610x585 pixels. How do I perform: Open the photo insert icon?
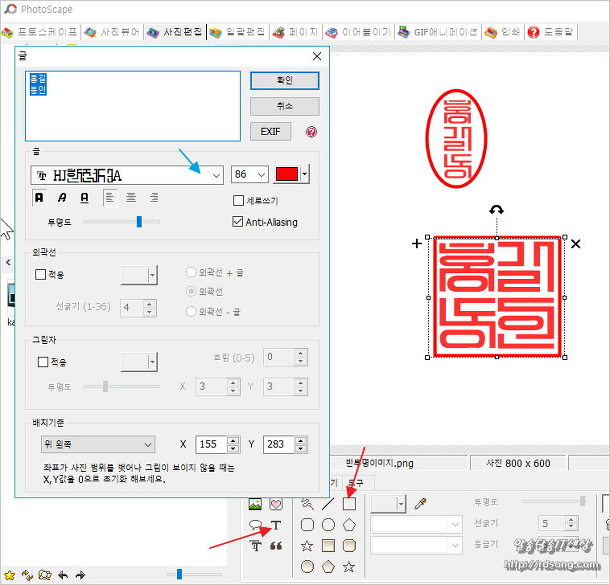click(254, 504)
